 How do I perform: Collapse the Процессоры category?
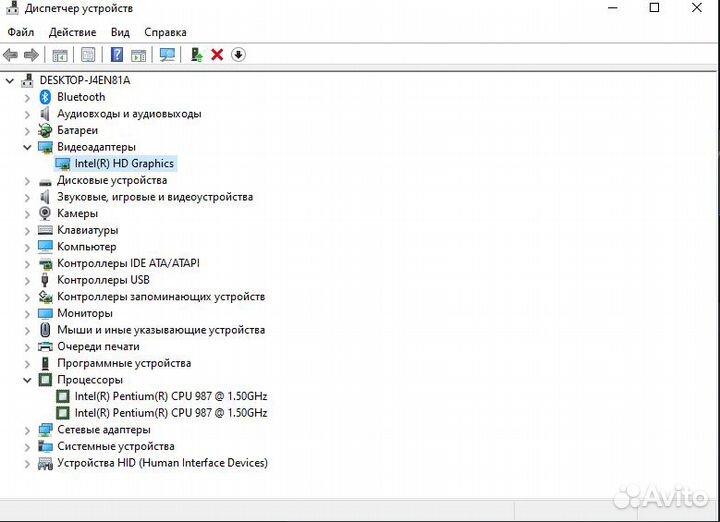pos(27,380)
